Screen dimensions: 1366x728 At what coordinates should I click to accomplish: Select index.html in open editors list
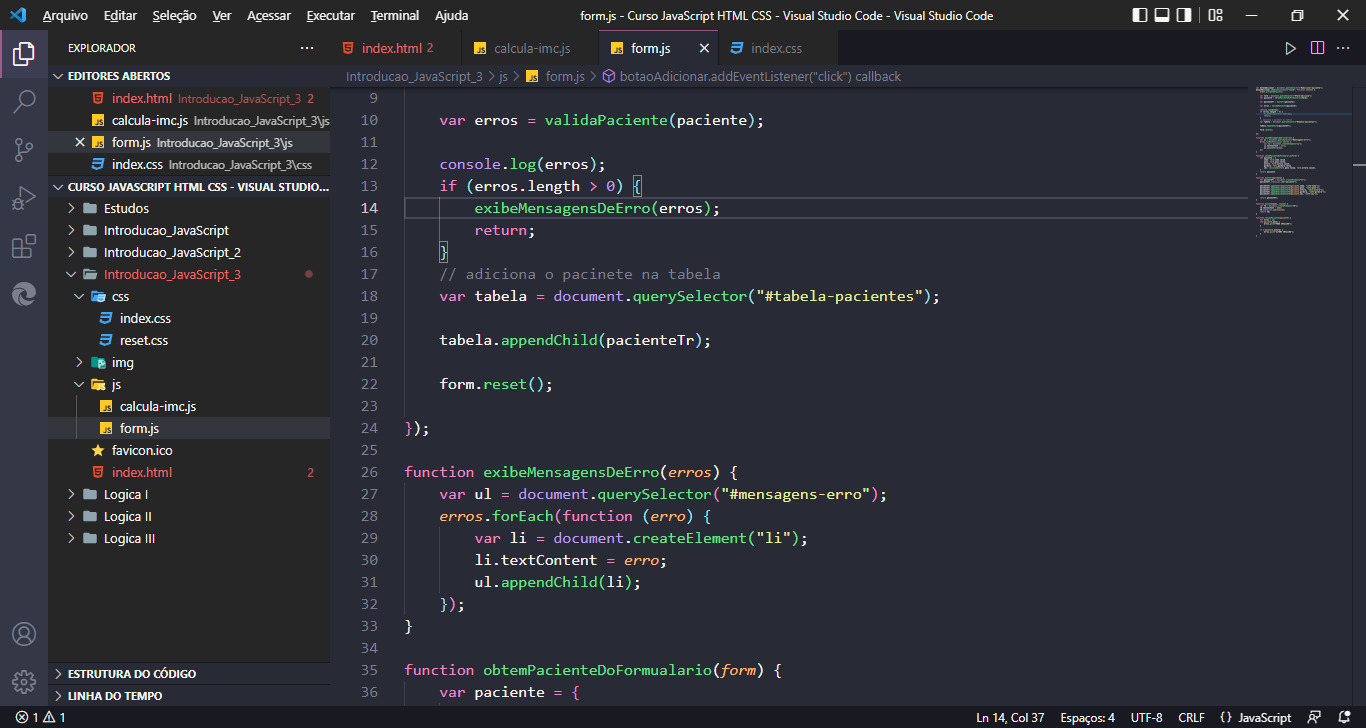coord(189,98)
